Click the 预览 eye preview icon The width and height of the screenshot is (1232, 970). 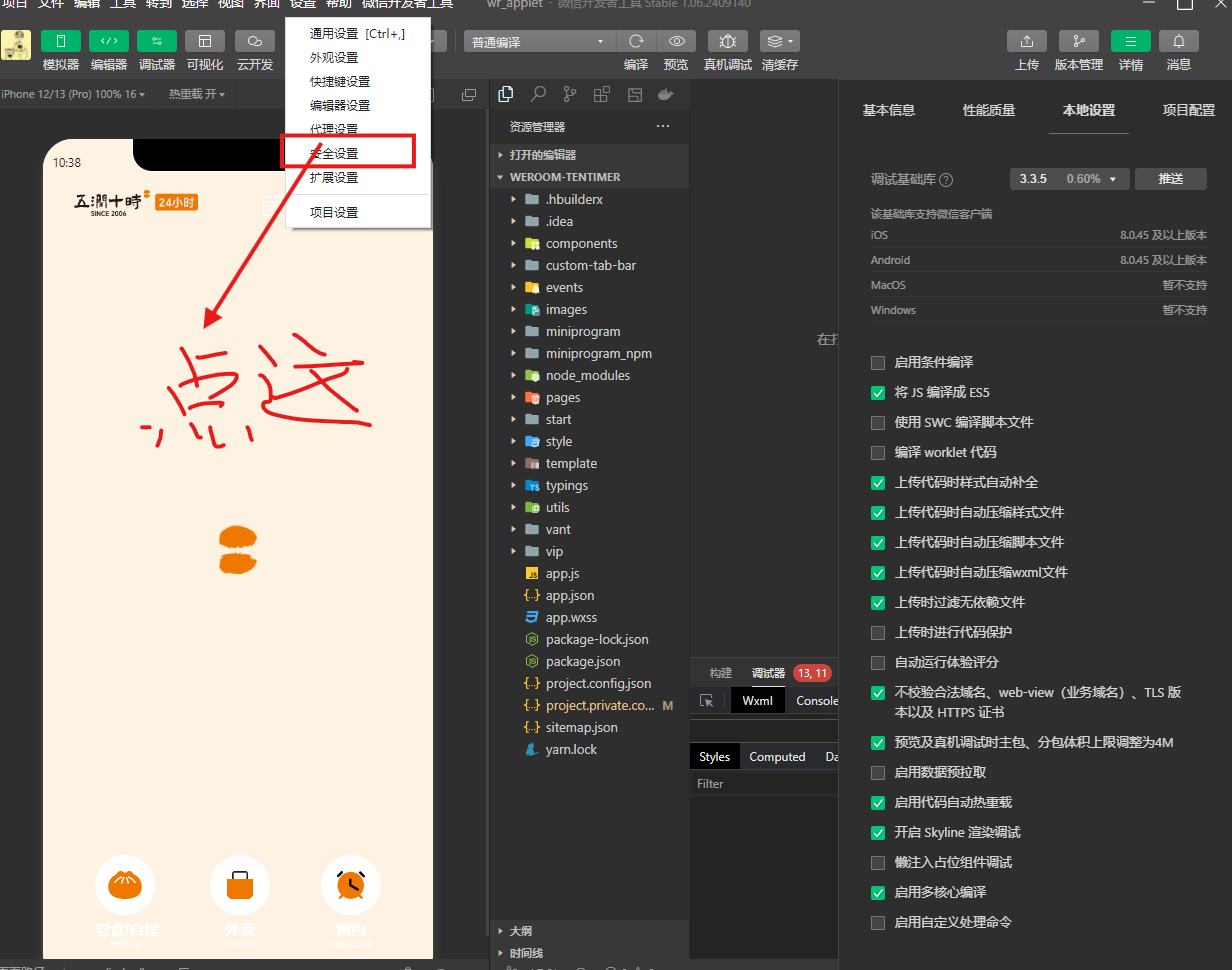[676, 41]
